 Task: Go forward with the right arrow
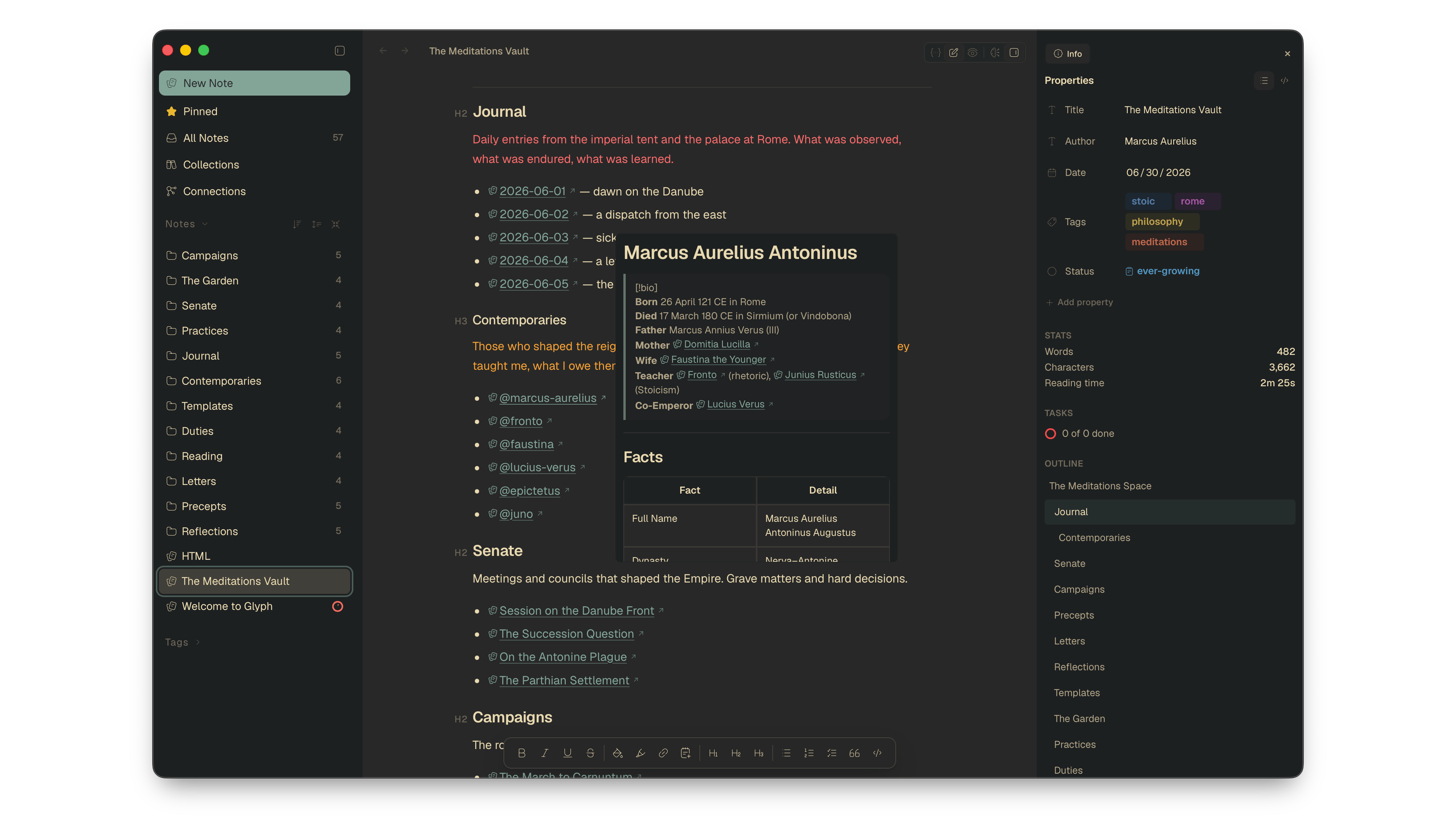click(x=405, y=51)
